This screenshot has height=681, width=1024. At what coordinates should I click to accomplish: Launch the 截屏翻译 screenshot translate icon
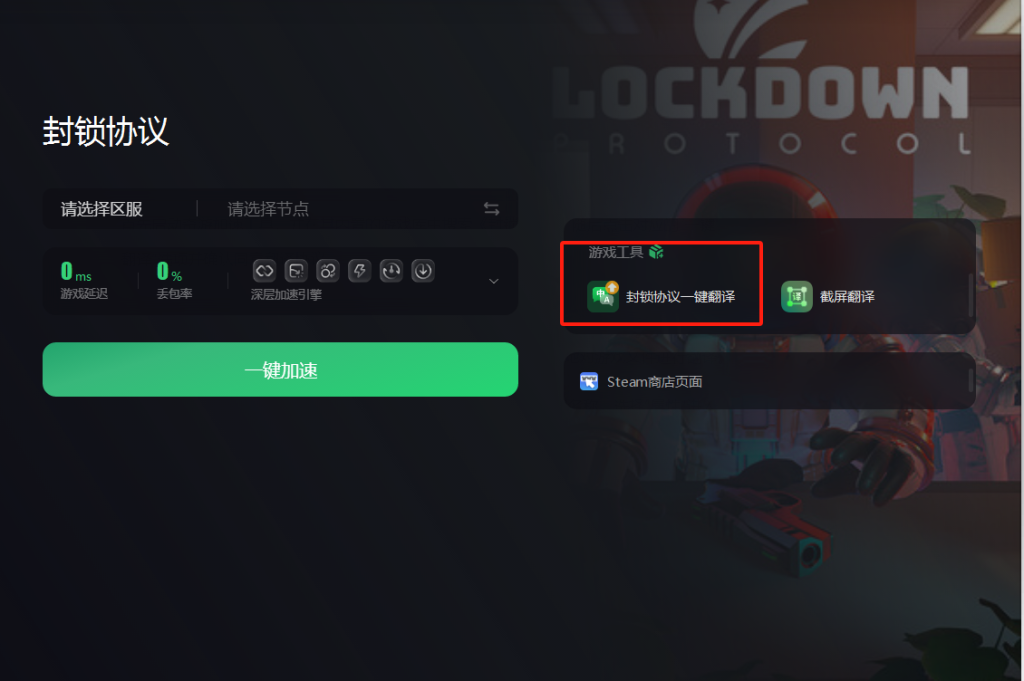point(797,296)
